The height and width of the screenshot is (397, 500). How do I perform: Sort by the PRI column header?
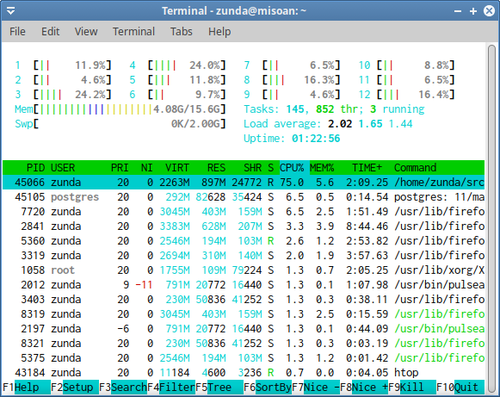[120, 168]
